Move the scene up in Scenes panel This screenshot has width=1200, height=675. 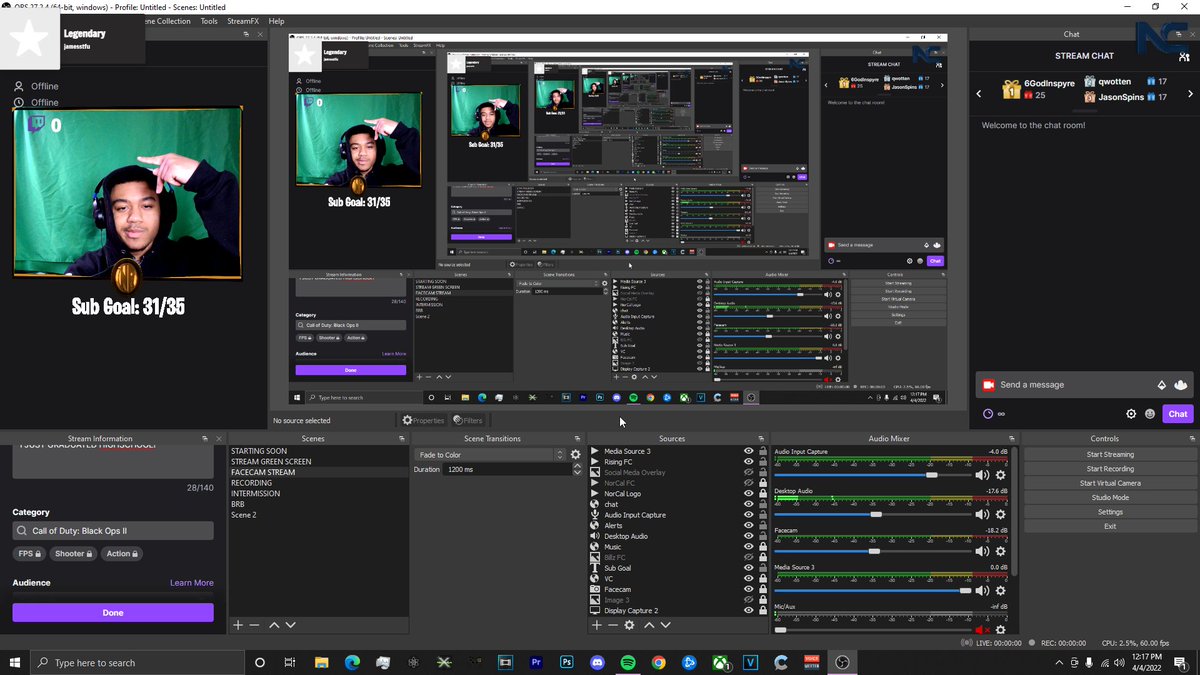pyautogui.click(x=274, y=625)
